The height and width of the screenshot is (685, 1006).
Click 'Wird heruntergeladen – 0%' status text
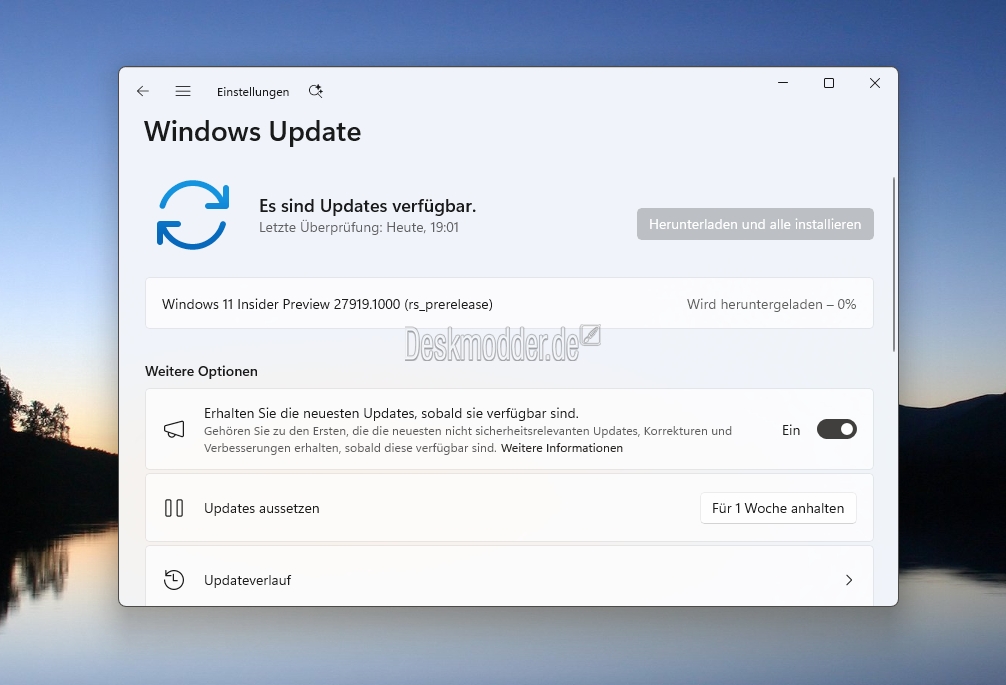[x=771, y=304]
